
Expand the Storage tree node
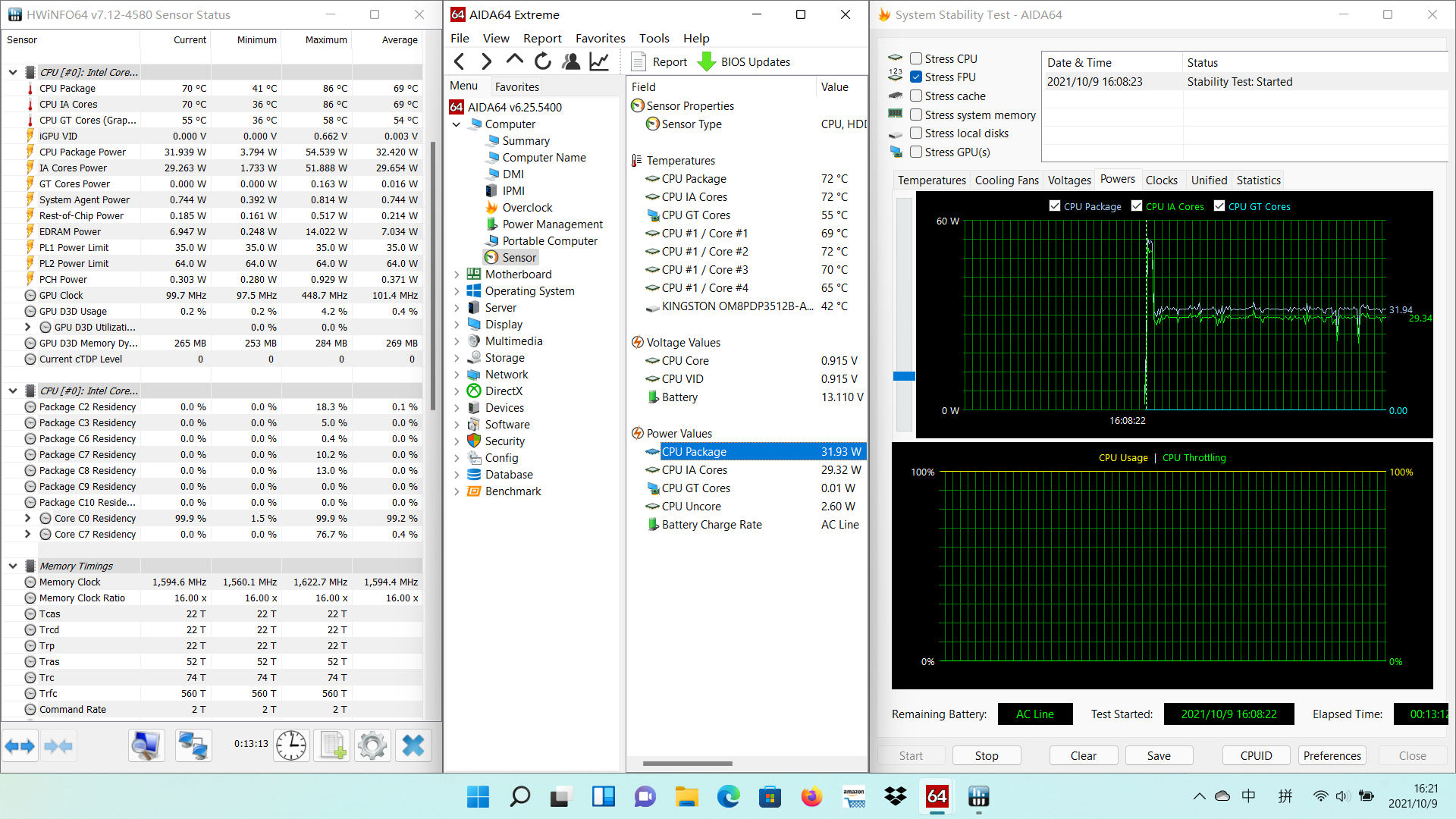pos(457,358)
